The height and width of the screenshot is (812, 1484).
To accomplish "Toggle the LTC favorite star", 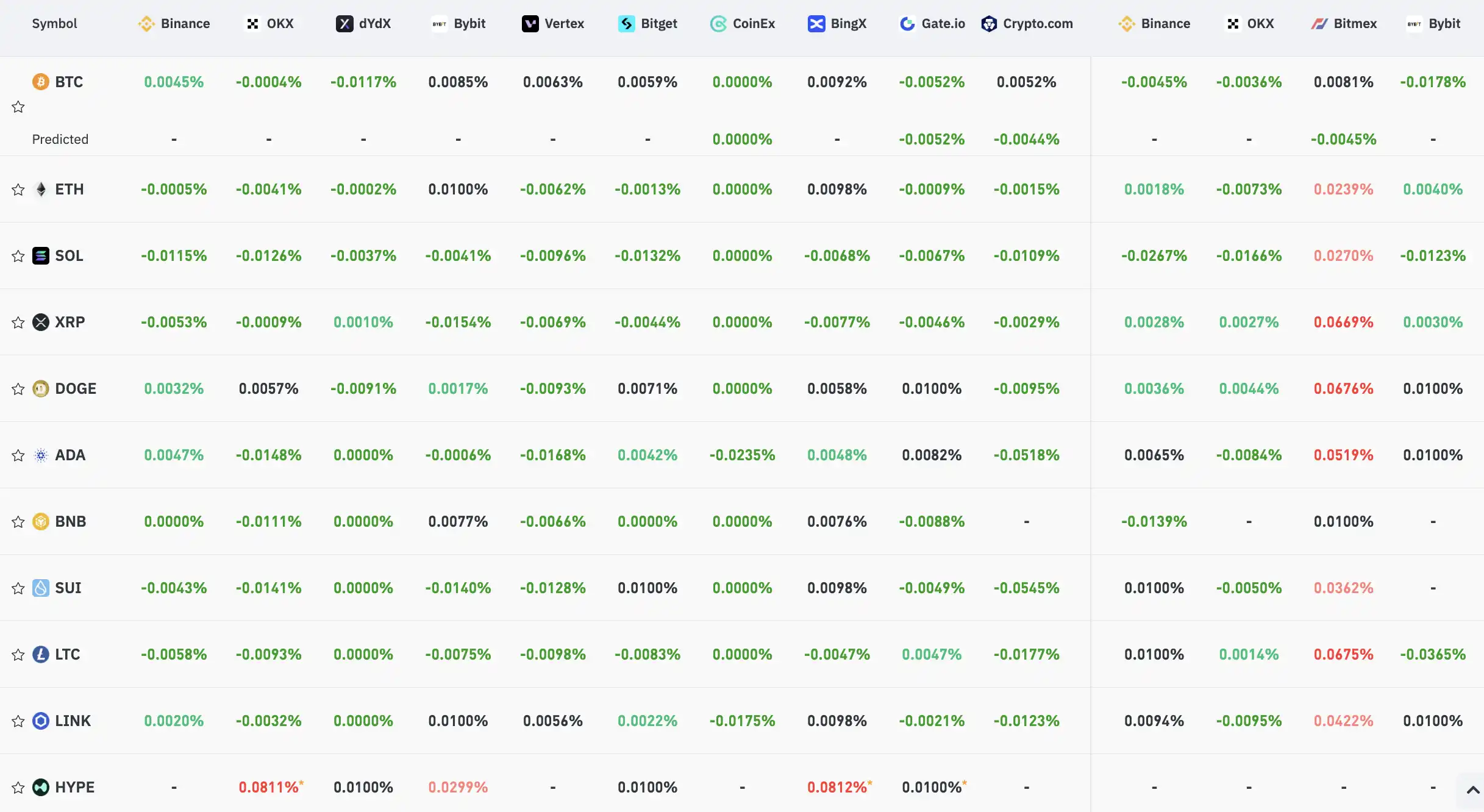I will point(18,655).
